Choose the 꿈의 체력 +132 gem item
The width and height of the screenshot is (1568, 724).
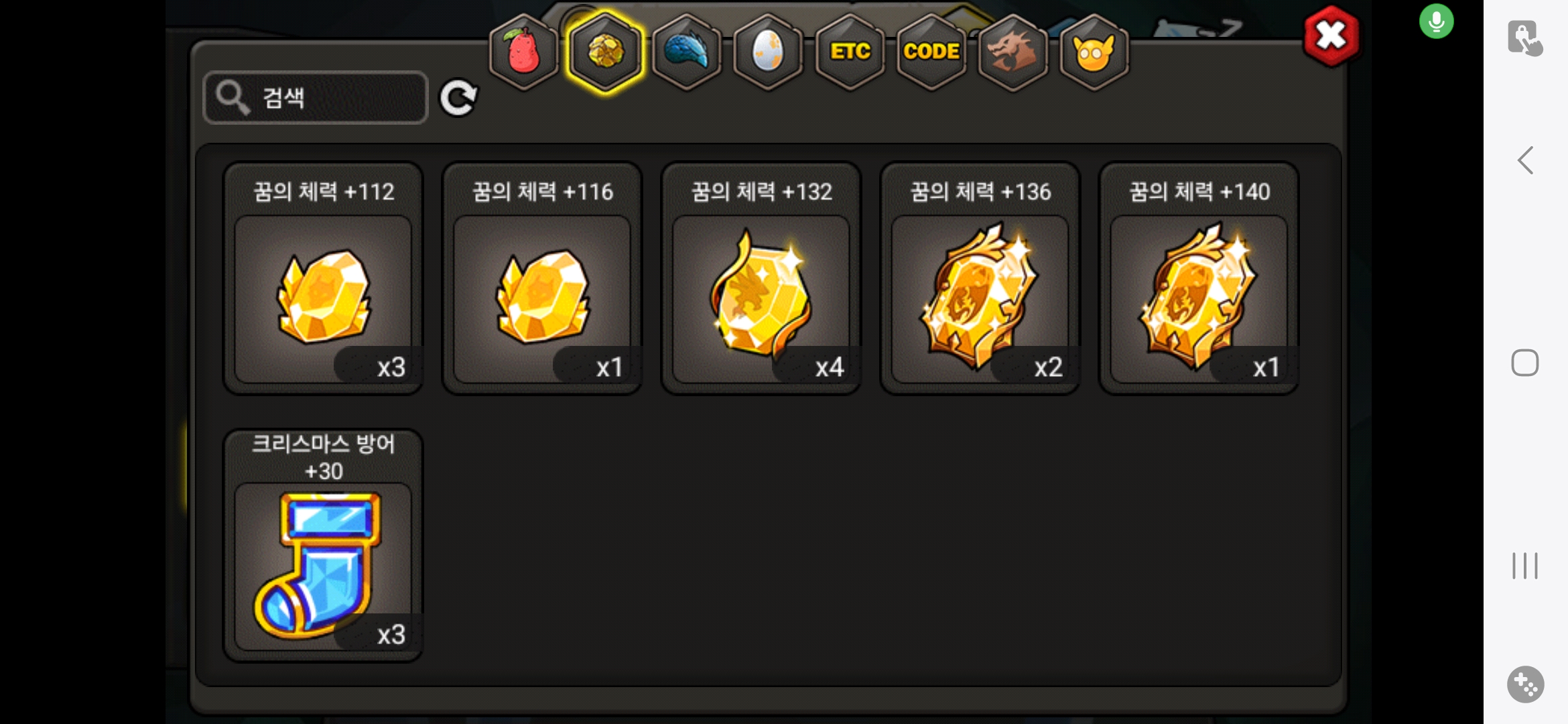click(761, 278)
